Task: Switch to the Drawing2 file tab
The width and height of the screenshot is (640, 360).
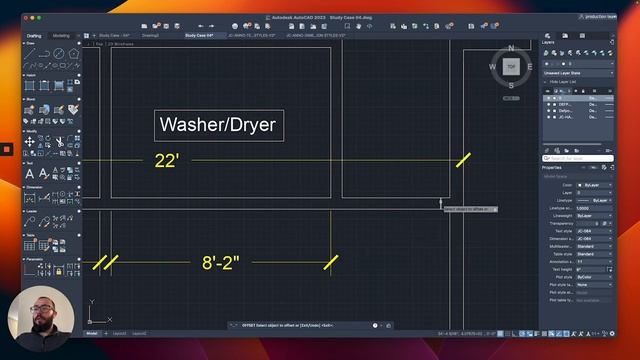Action: click(150, 36)
